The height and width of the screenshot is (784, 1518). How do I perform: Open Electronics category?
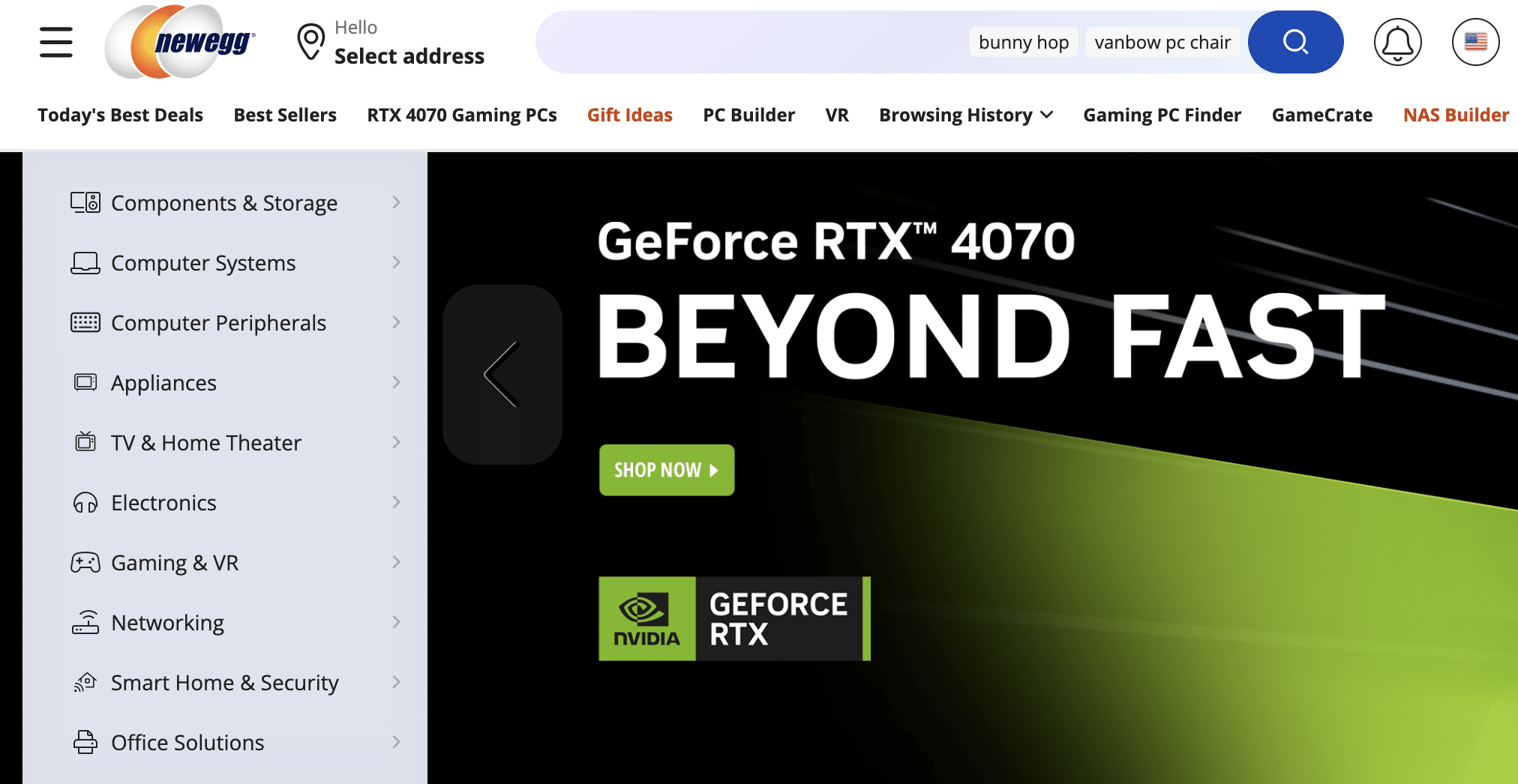click(225, 502)
